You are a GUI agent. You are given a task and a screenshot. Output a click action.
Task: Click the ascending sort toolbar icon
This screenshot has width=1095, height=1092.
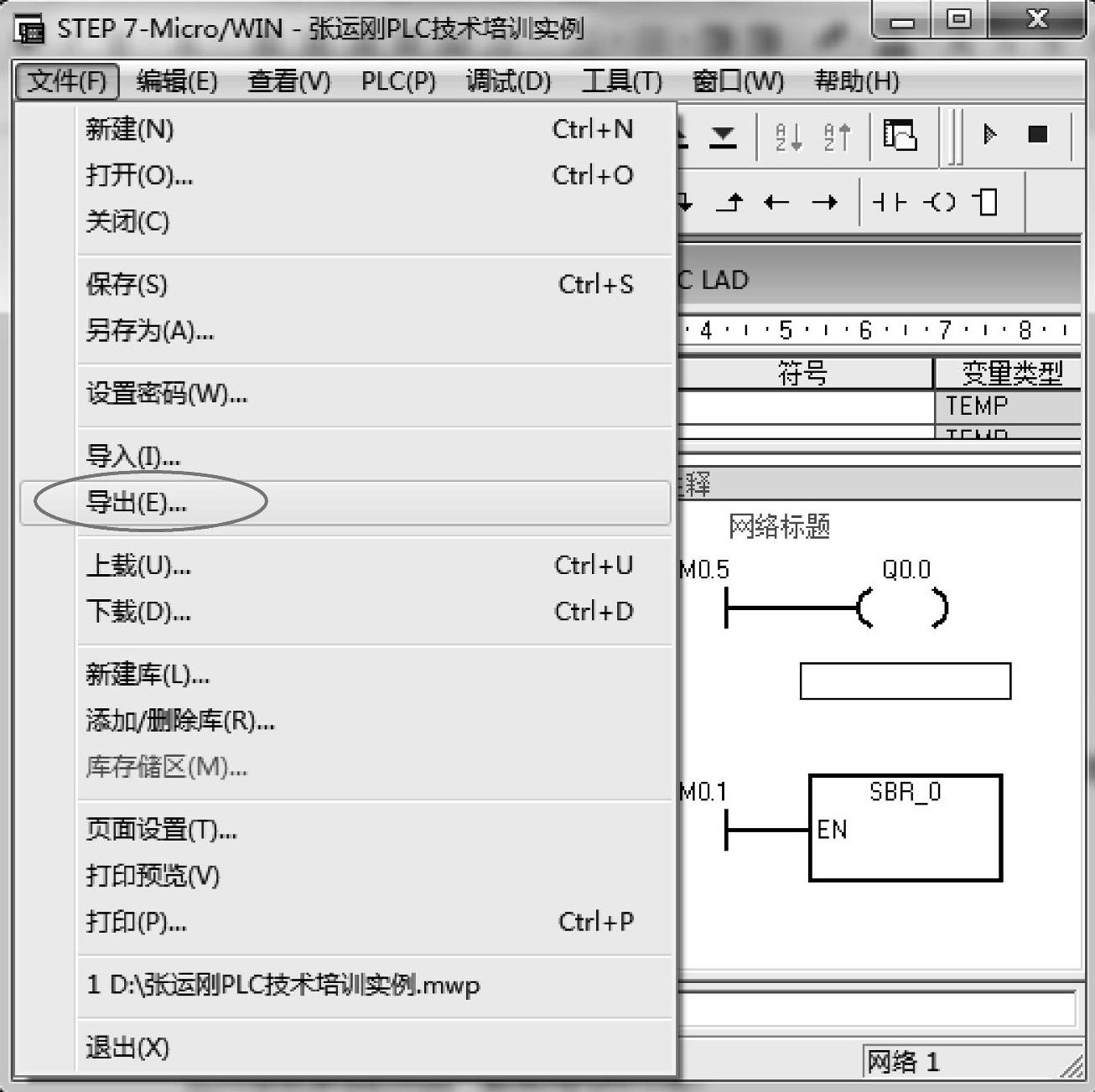[788, 136]
